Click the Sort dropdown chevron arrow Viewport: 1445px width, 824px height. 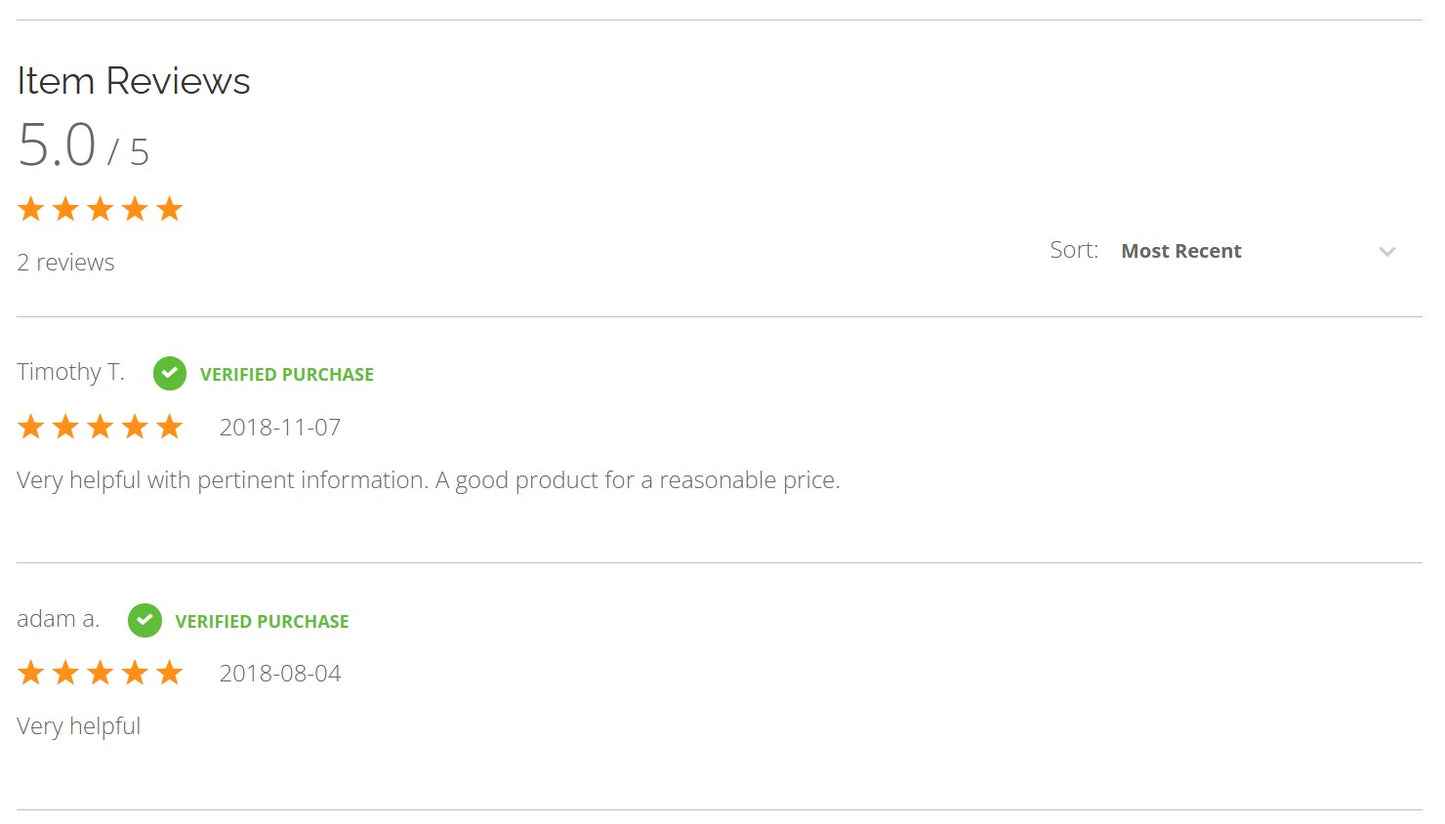[1387, 252]
